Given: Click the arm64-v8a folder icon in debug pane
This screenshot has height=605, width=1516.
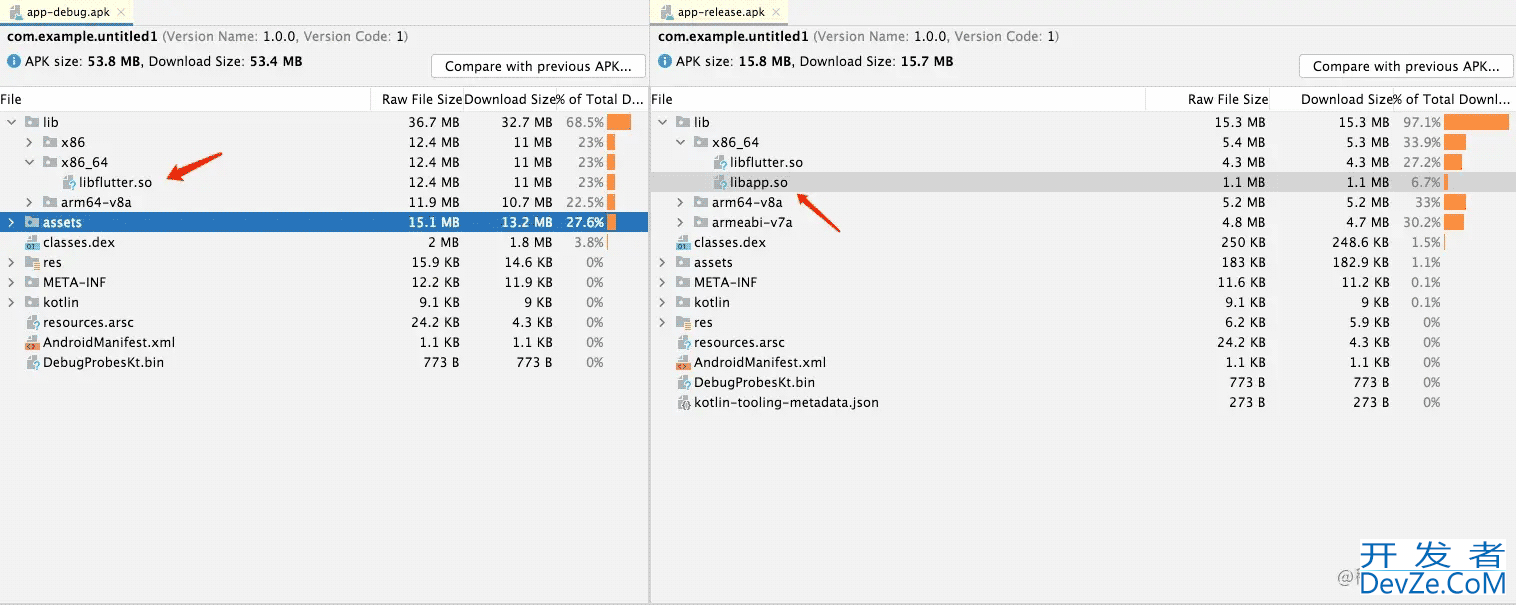Looking at the screenshot, I should coord(50,202).
